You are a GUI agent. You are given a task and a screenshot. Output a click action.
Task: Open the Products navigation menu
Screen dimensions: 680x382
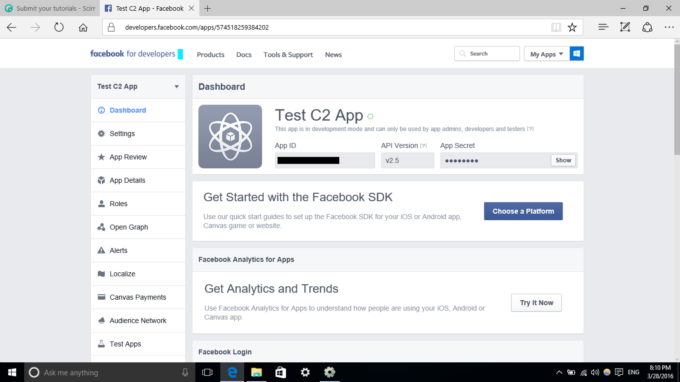(x=210, y=55)
